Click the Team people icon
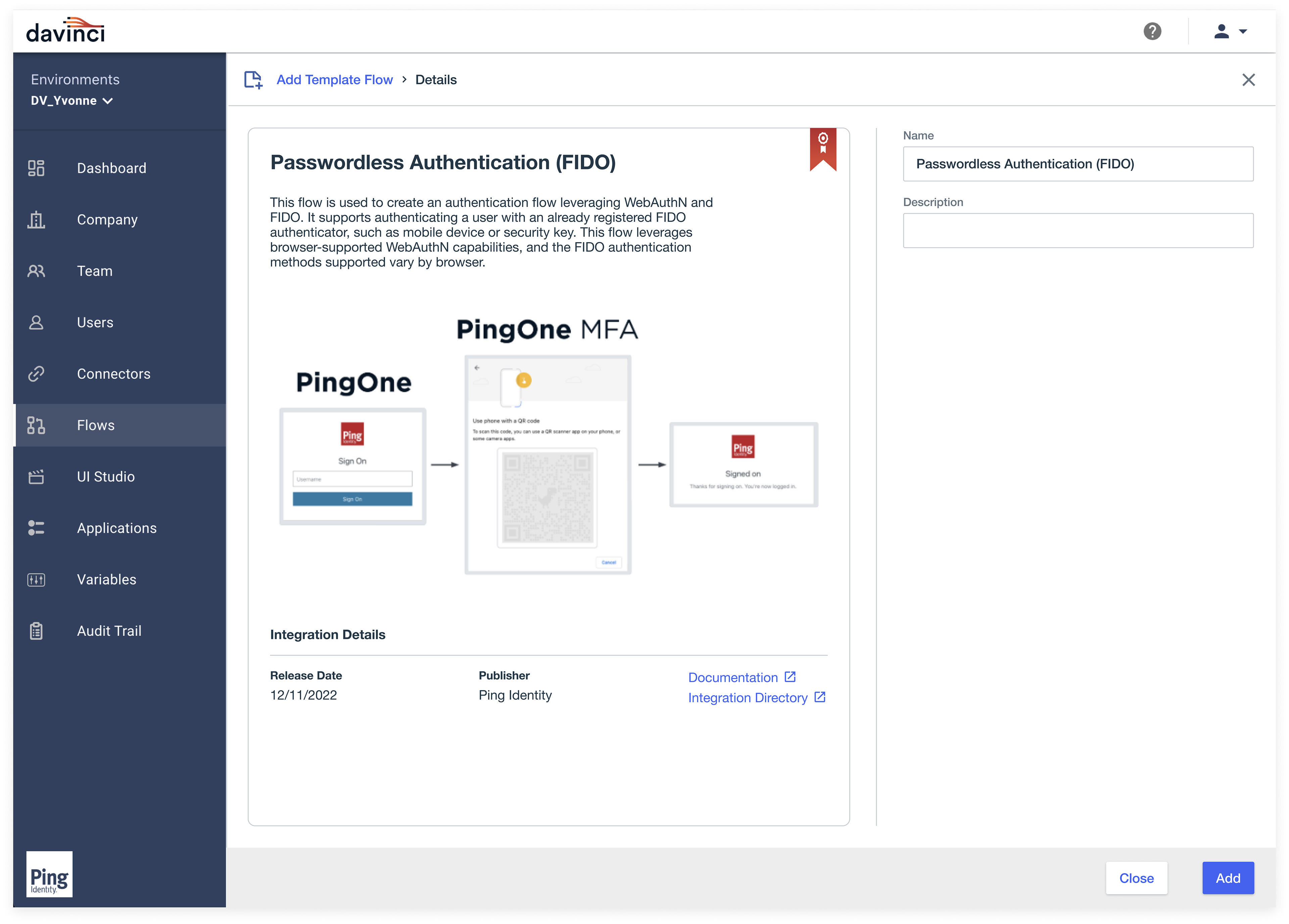 (36, 271)
